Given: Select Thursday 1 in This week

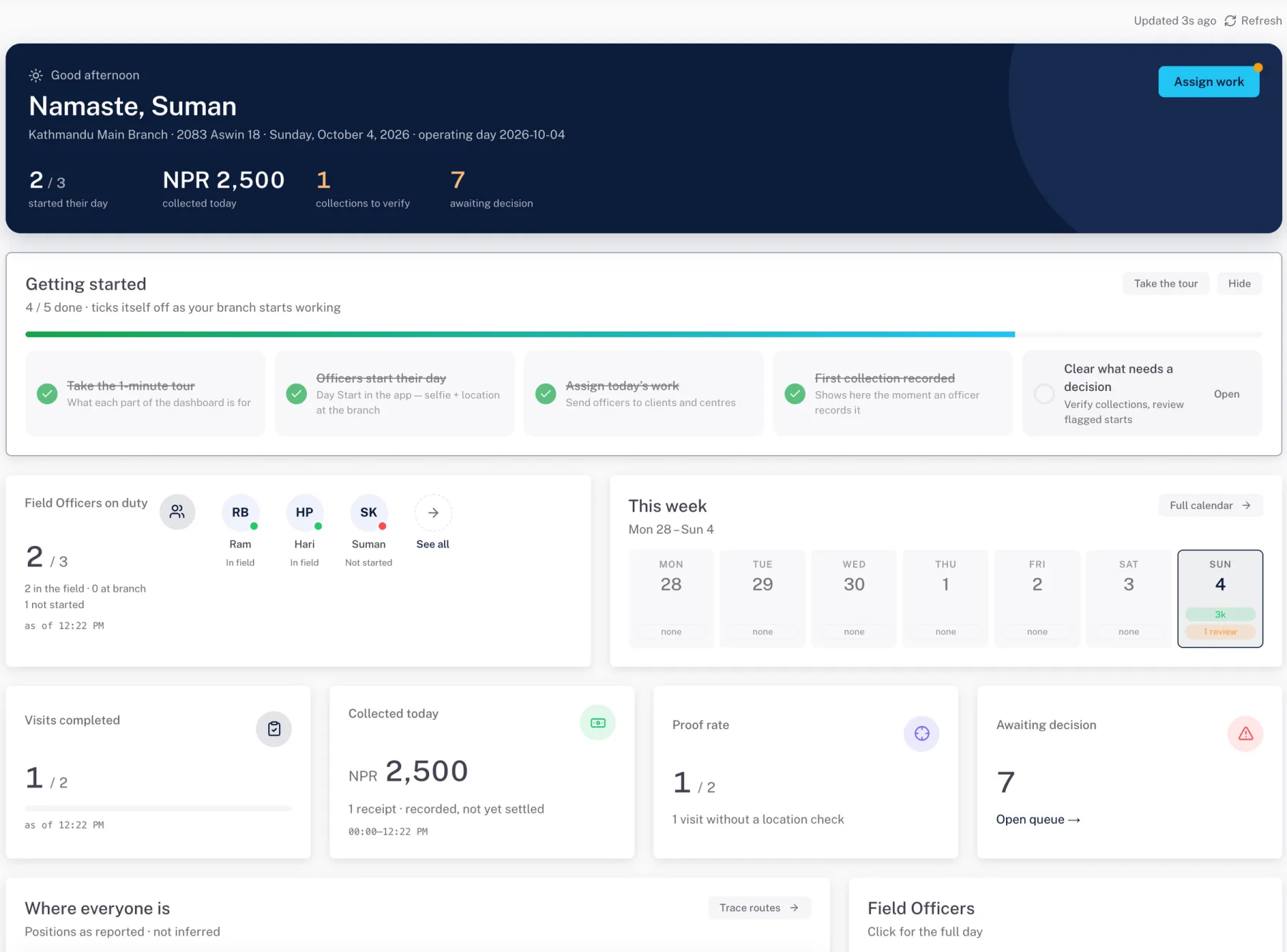Looking at the screenshot, I should click(945, 599).
